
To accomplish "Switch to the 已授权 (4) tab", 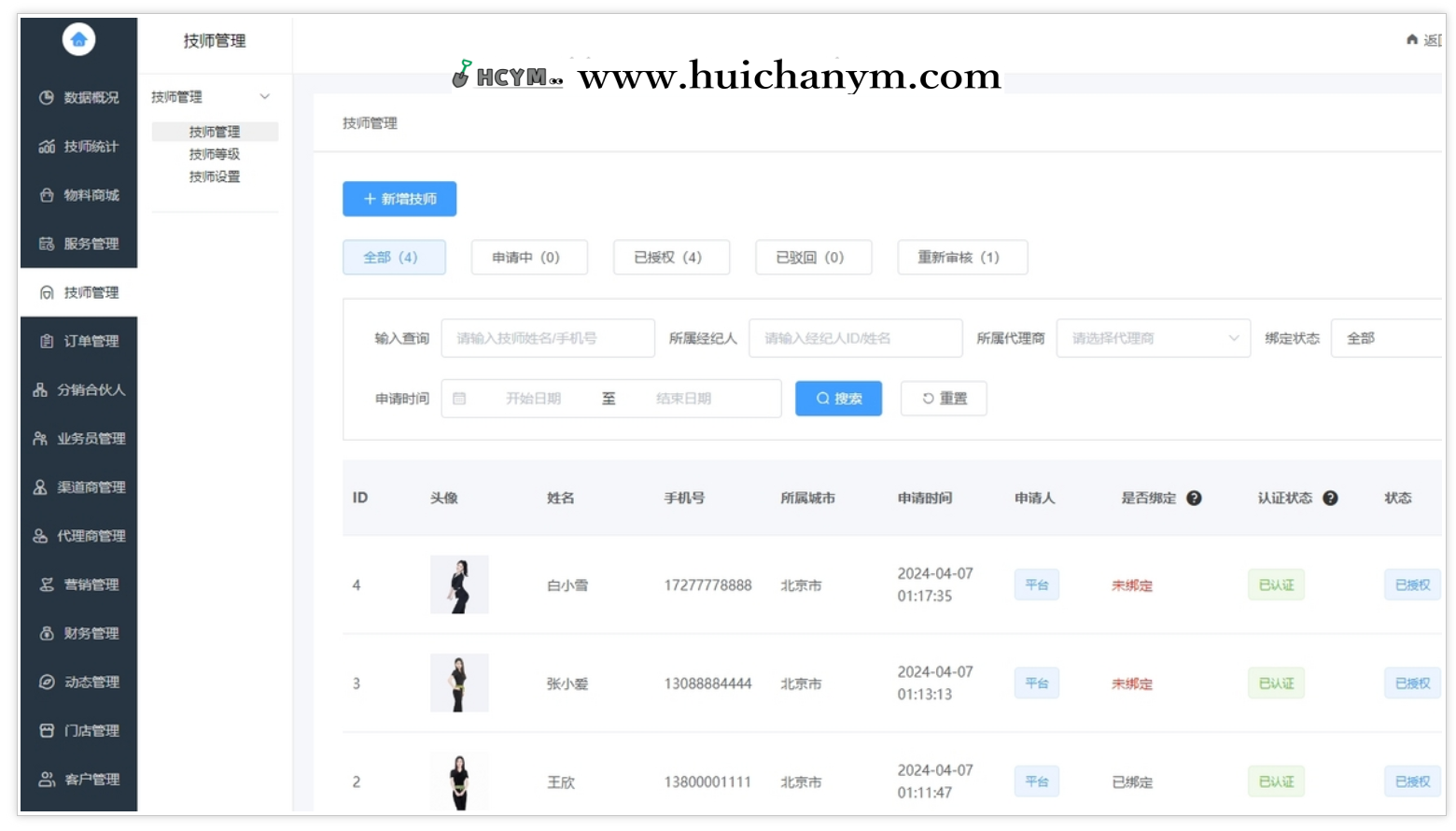I will 671,257.
